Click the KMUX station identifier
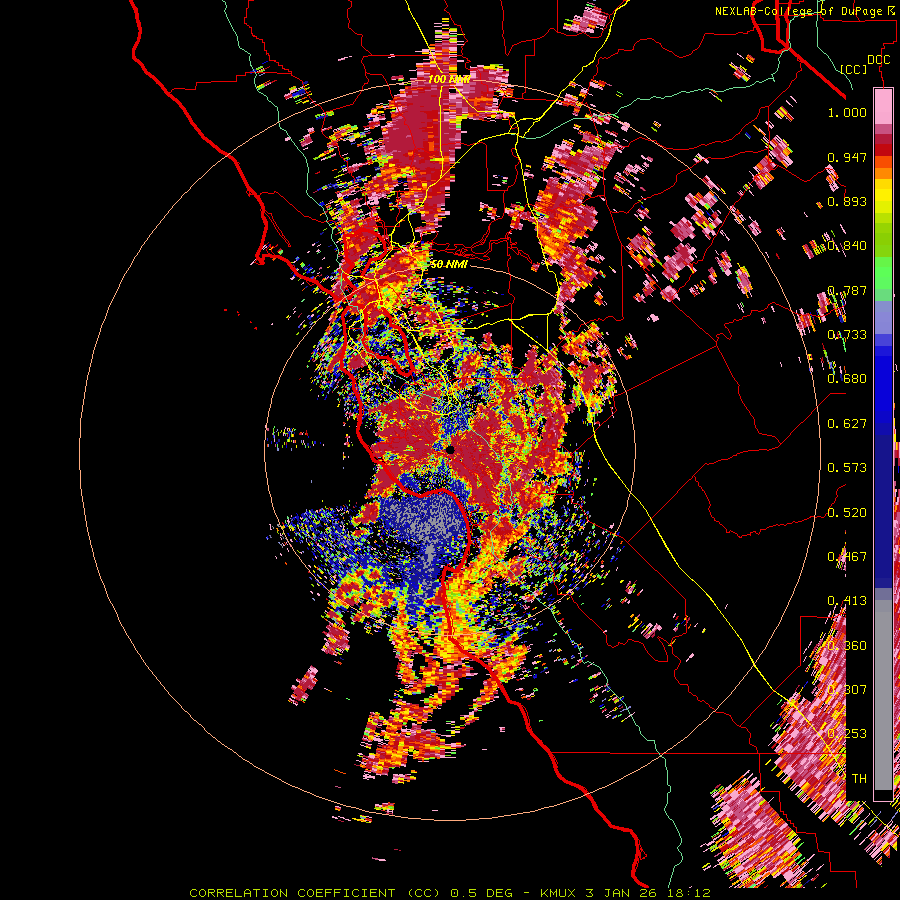Viewport: 900px width, 900px height. 560,893
